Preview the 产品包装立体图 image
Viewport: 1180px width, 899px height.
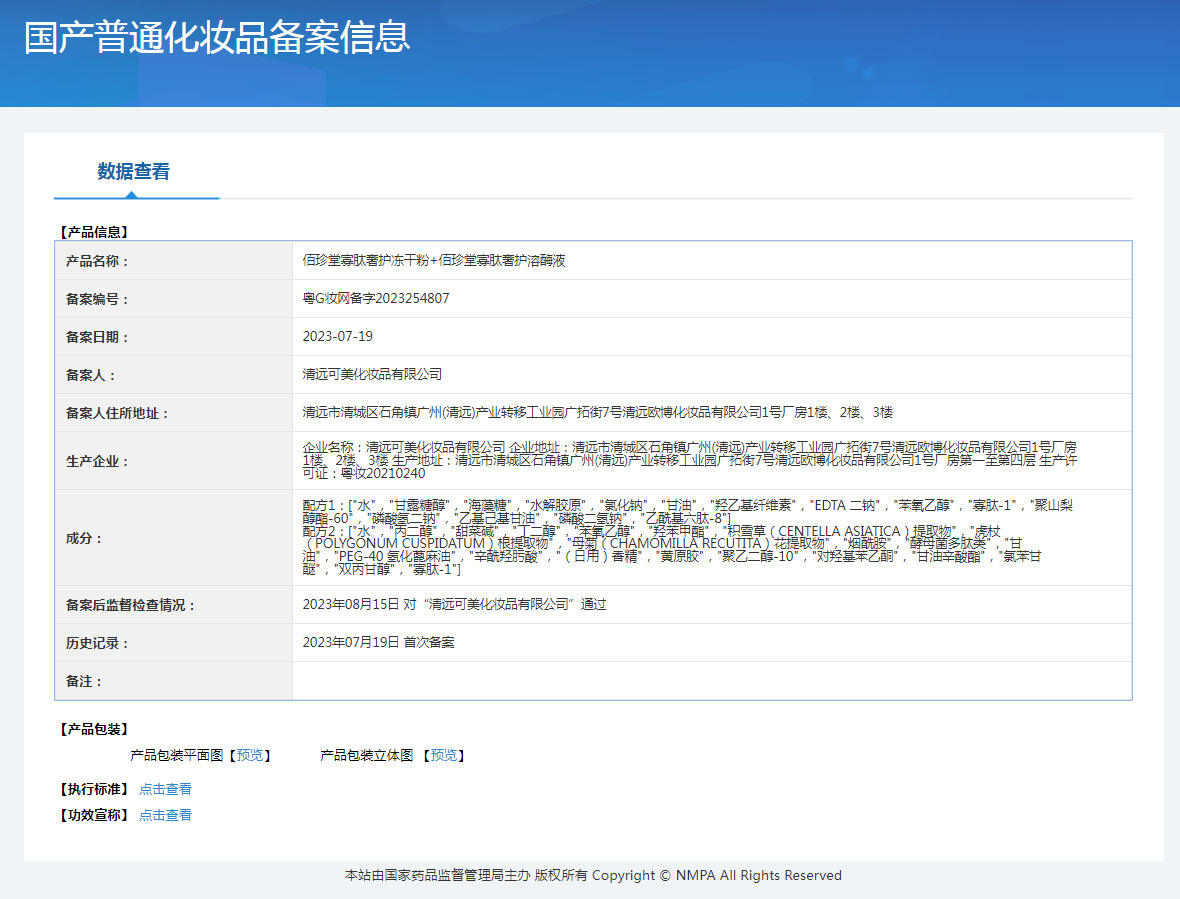pyautogui.click(x=444, y=755)
